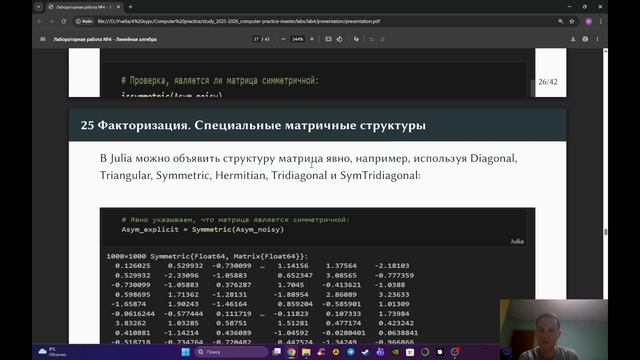Toggle fit to page view
This screenshot has width=640, height=360.
[x=328, y=39]
